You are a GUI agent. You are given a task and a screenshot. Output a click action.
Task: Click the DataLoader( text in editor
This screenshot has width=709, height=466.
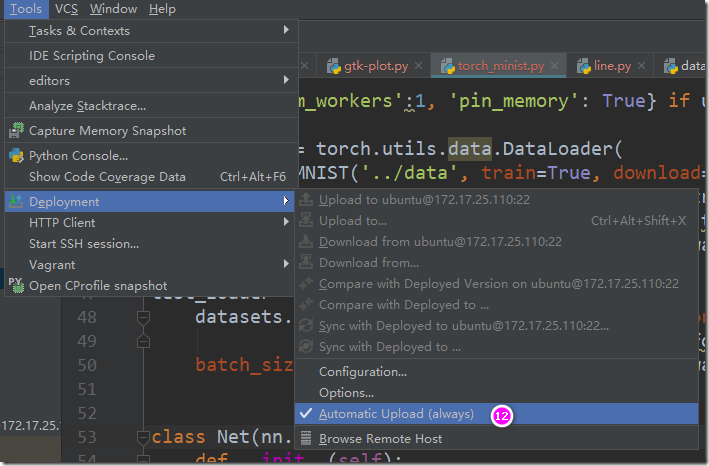point(562,149)
